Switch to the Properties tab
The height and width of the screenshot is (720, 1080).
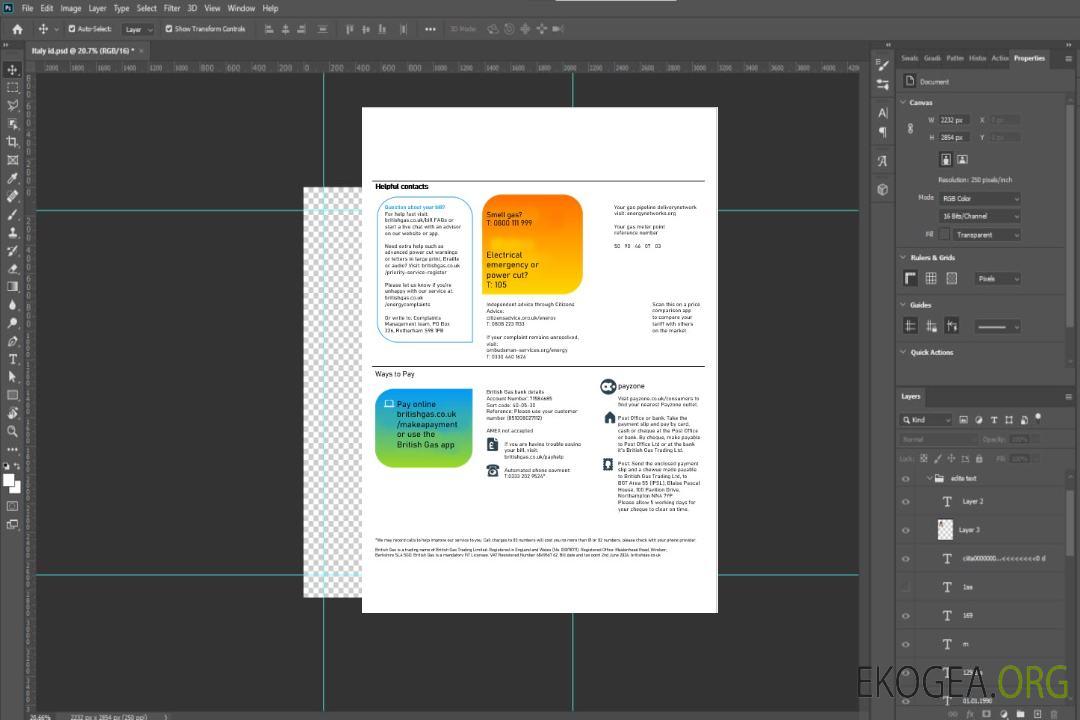(x=1029, y=59)
